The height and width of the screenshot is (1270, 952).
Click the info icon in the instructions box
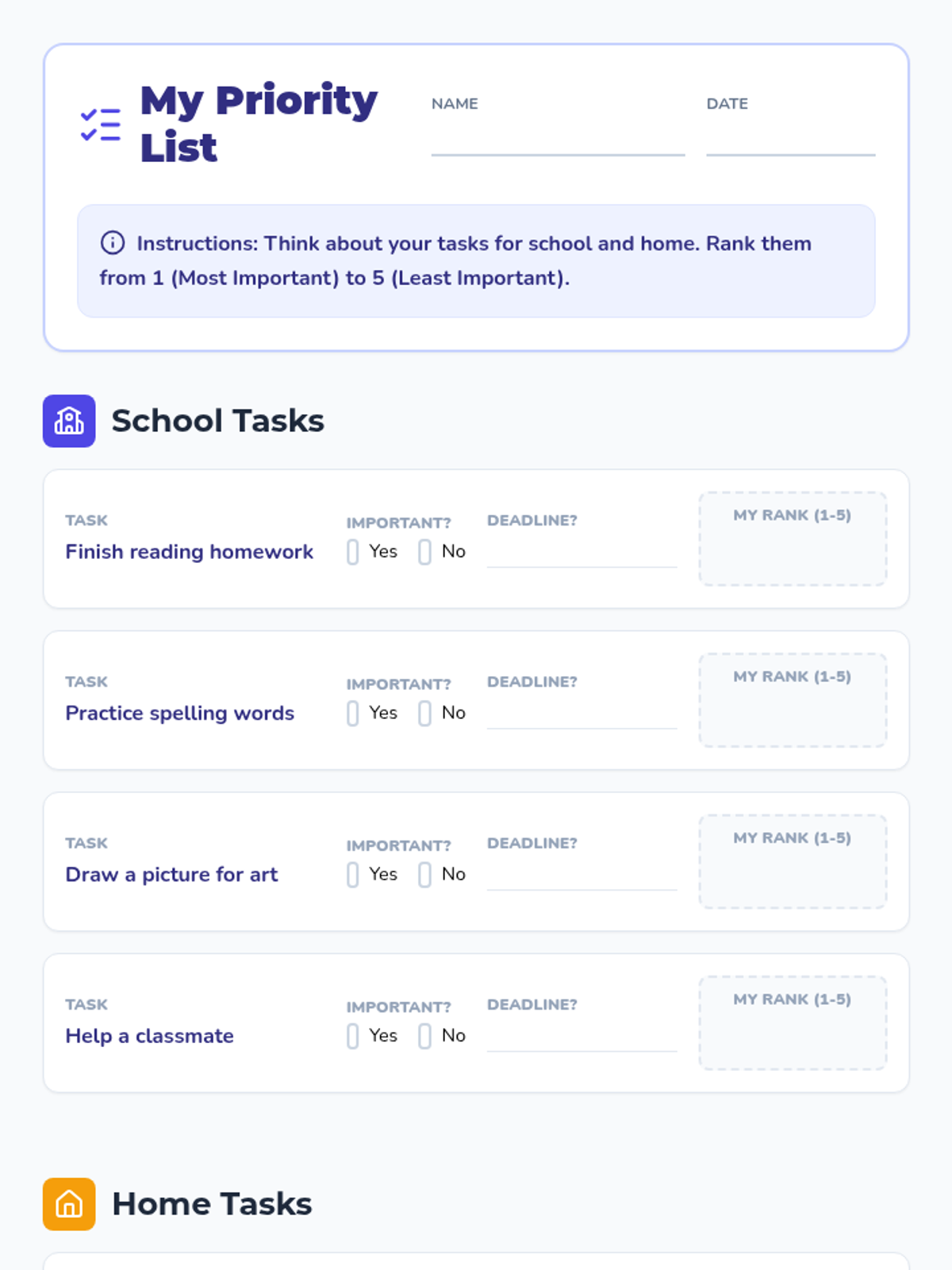(x=113, y=243)
